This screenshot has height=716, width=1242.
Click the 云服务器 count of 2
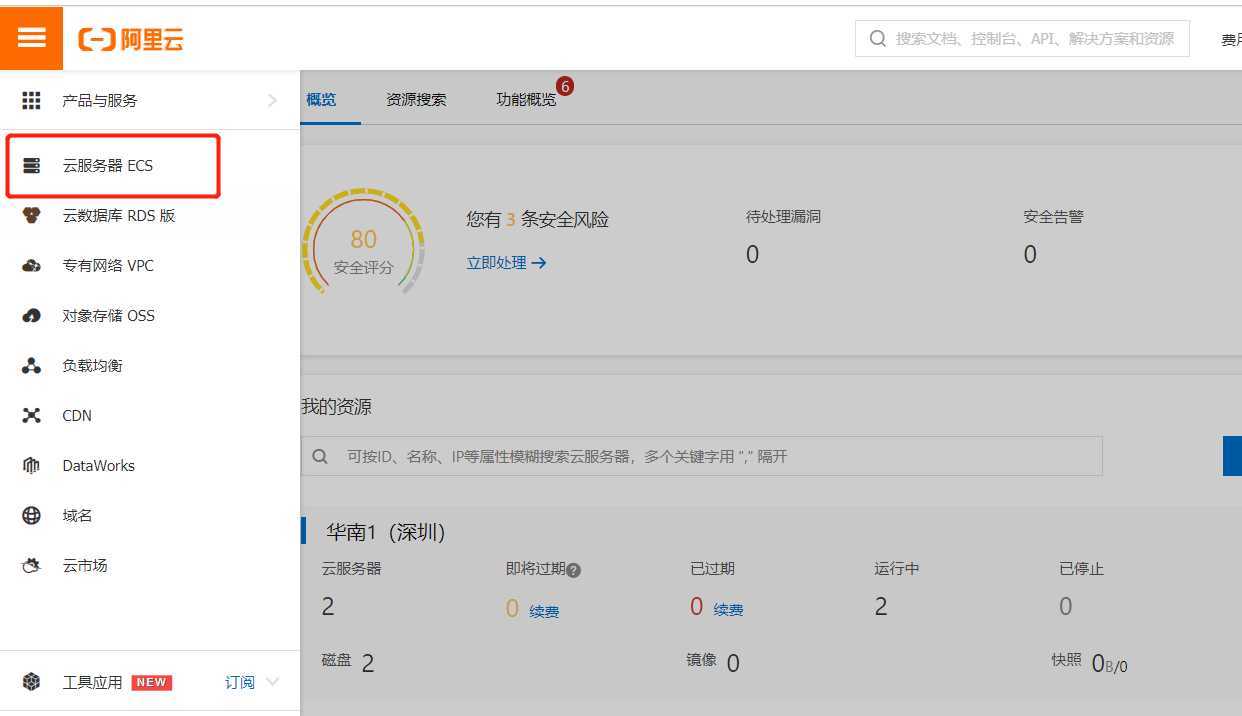coord(328,606)
